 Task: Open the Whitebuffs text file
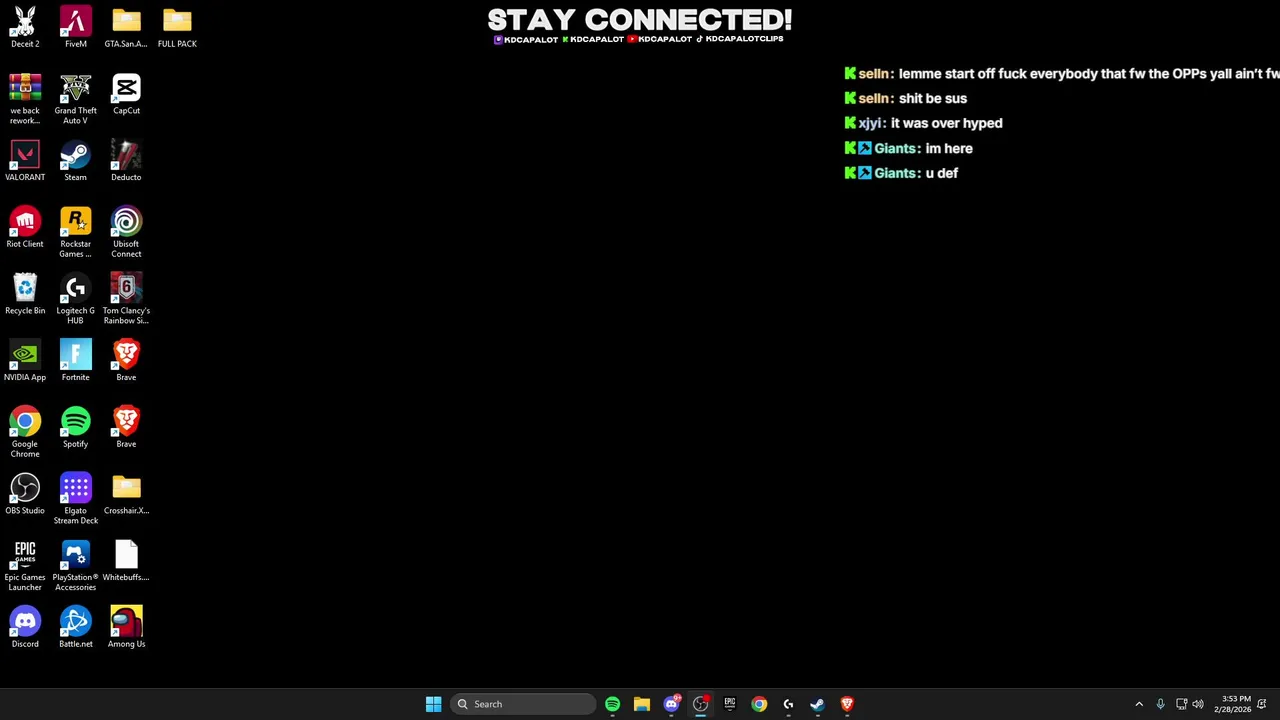tap(126, 560)
